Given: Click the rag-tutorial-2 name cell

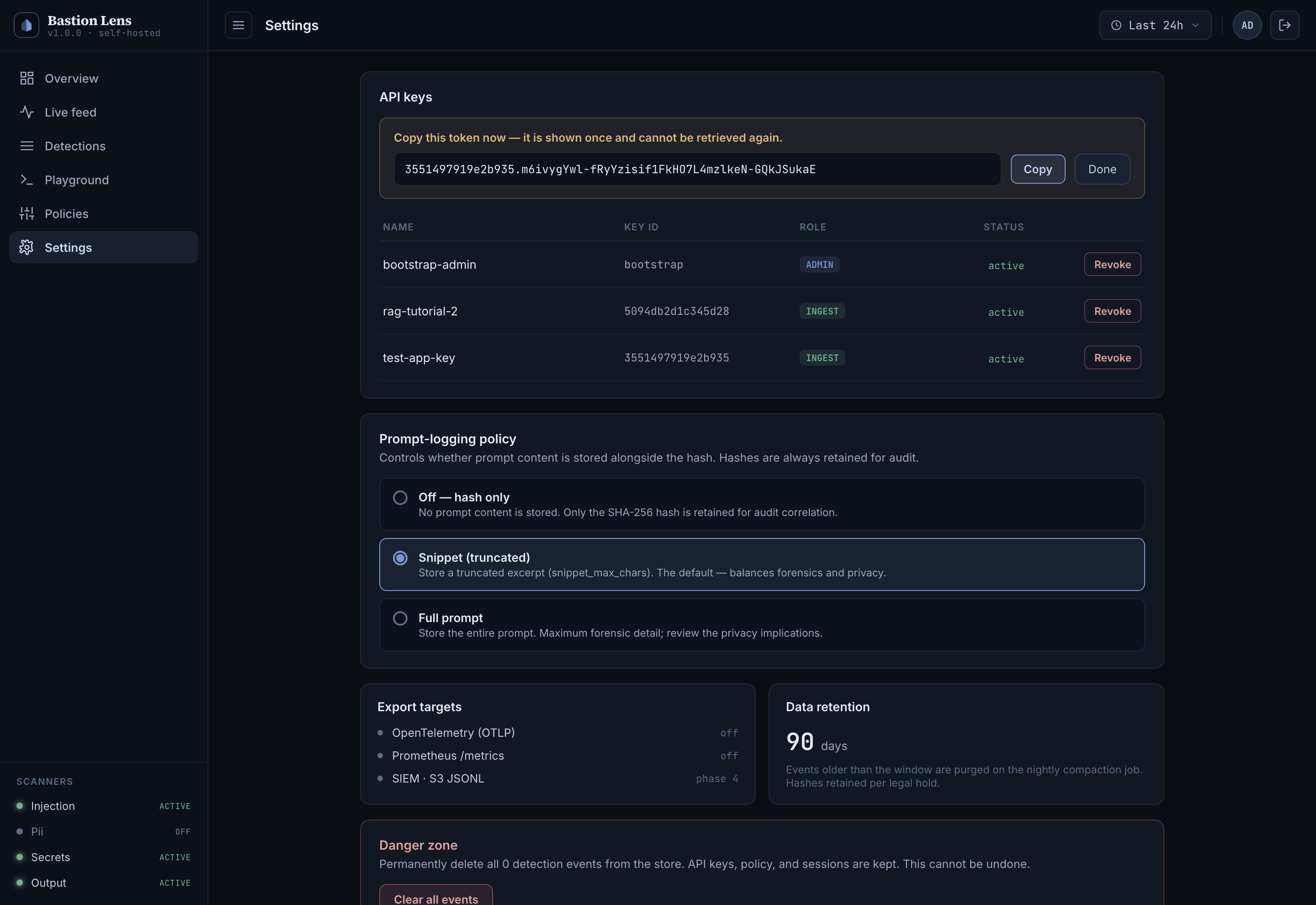Looking at the screenshot, I should (420, 311).
